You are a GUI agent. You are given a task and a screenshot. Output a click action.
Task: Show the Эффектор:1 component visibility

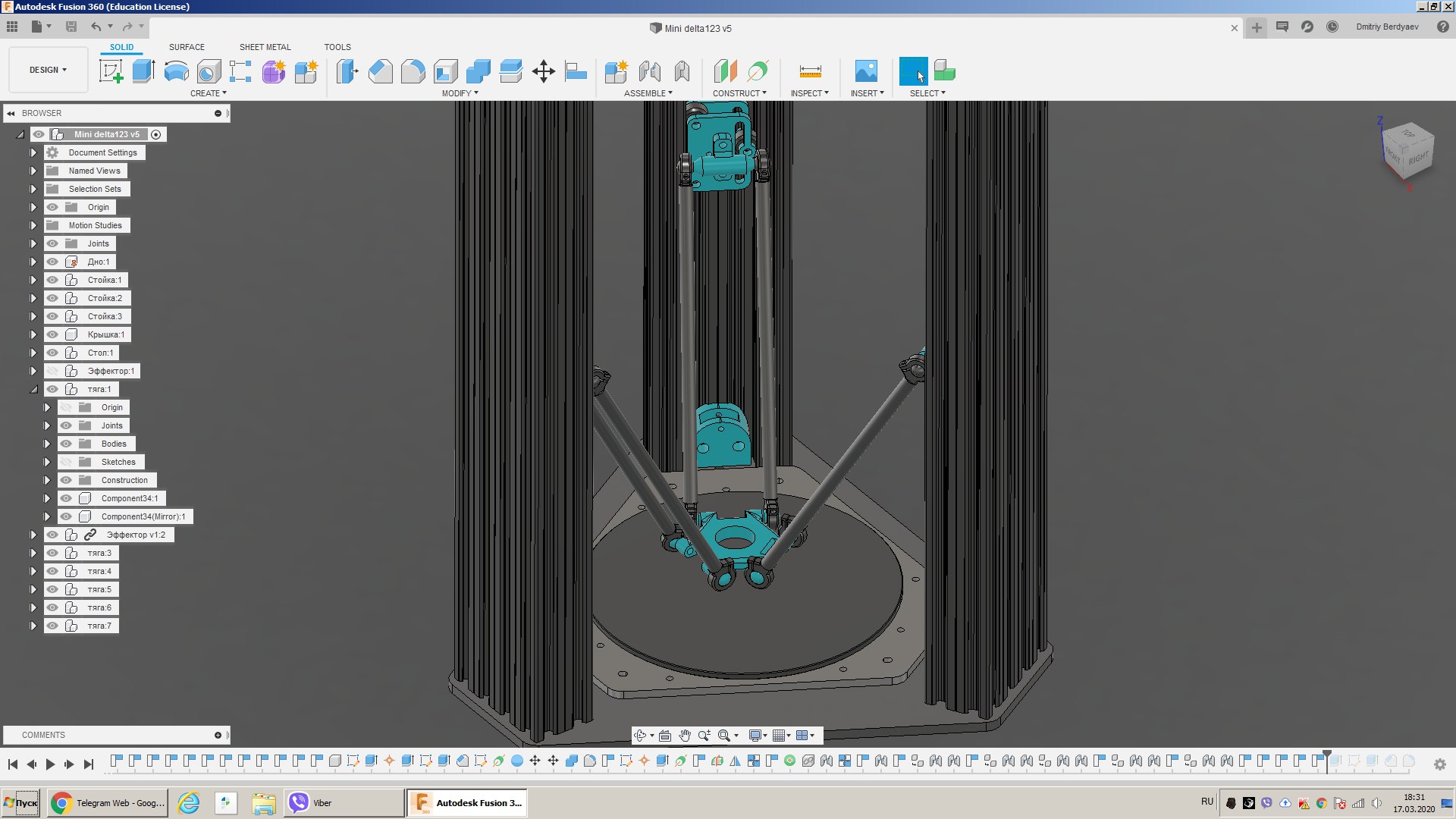[52, 371]
